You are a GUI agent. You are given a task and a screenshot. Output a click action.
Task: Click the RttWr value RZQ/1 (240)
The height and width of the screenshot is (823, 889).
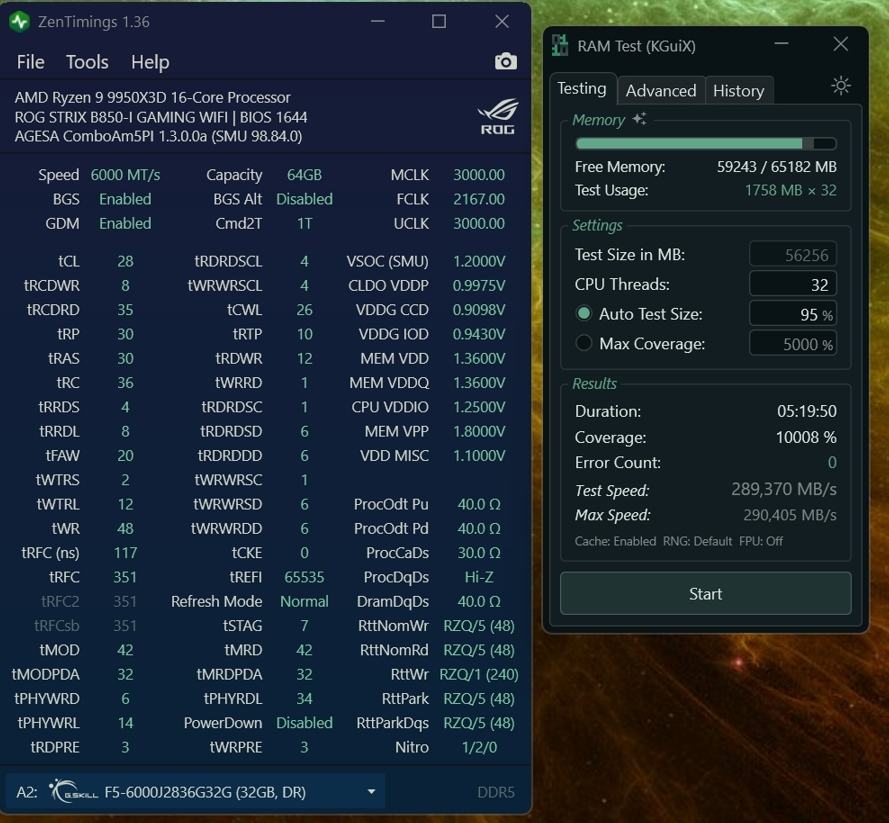479,674
